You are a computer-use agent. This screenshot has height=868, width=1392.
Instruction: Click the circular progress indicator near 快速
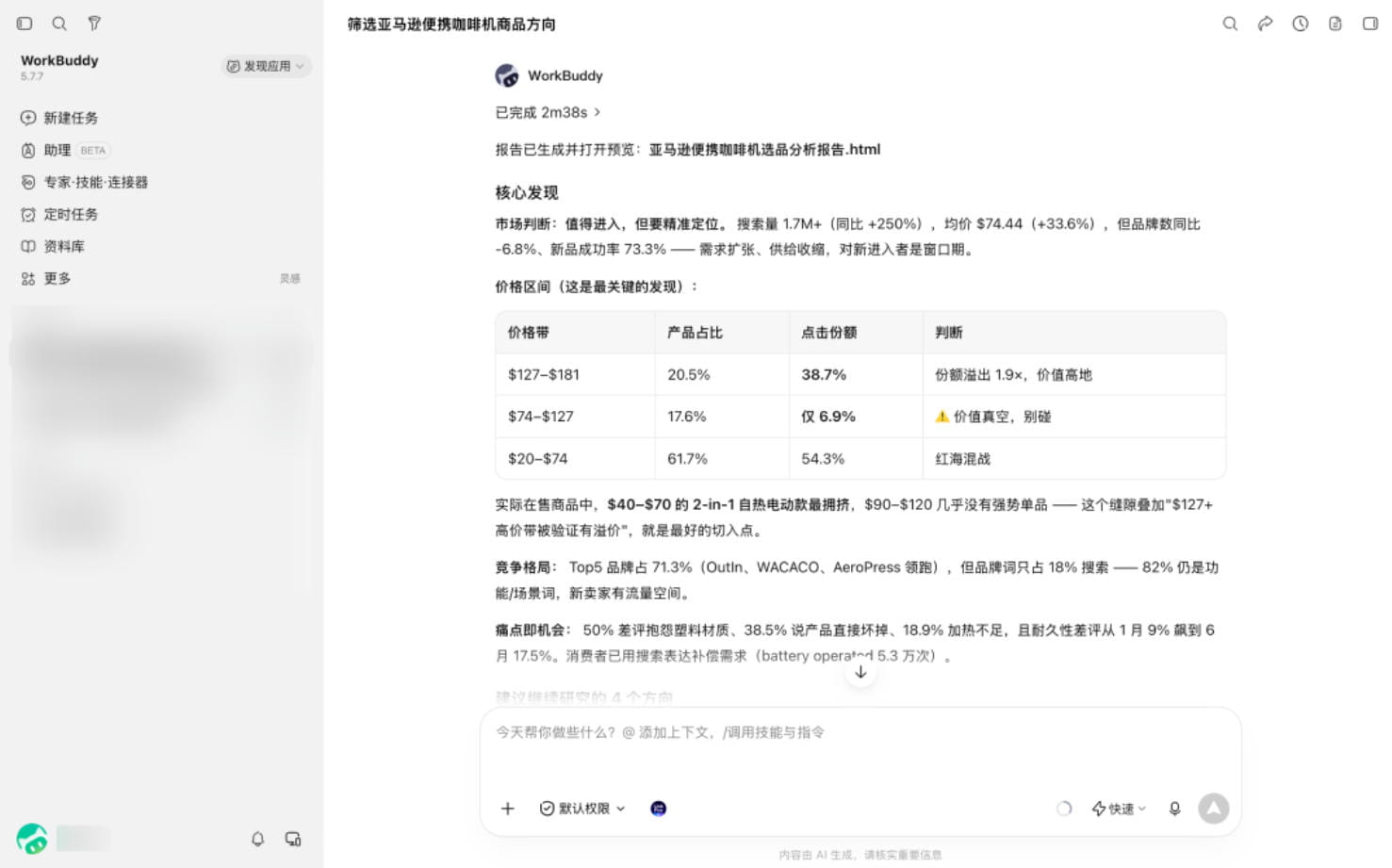(x=1064, y=809)
